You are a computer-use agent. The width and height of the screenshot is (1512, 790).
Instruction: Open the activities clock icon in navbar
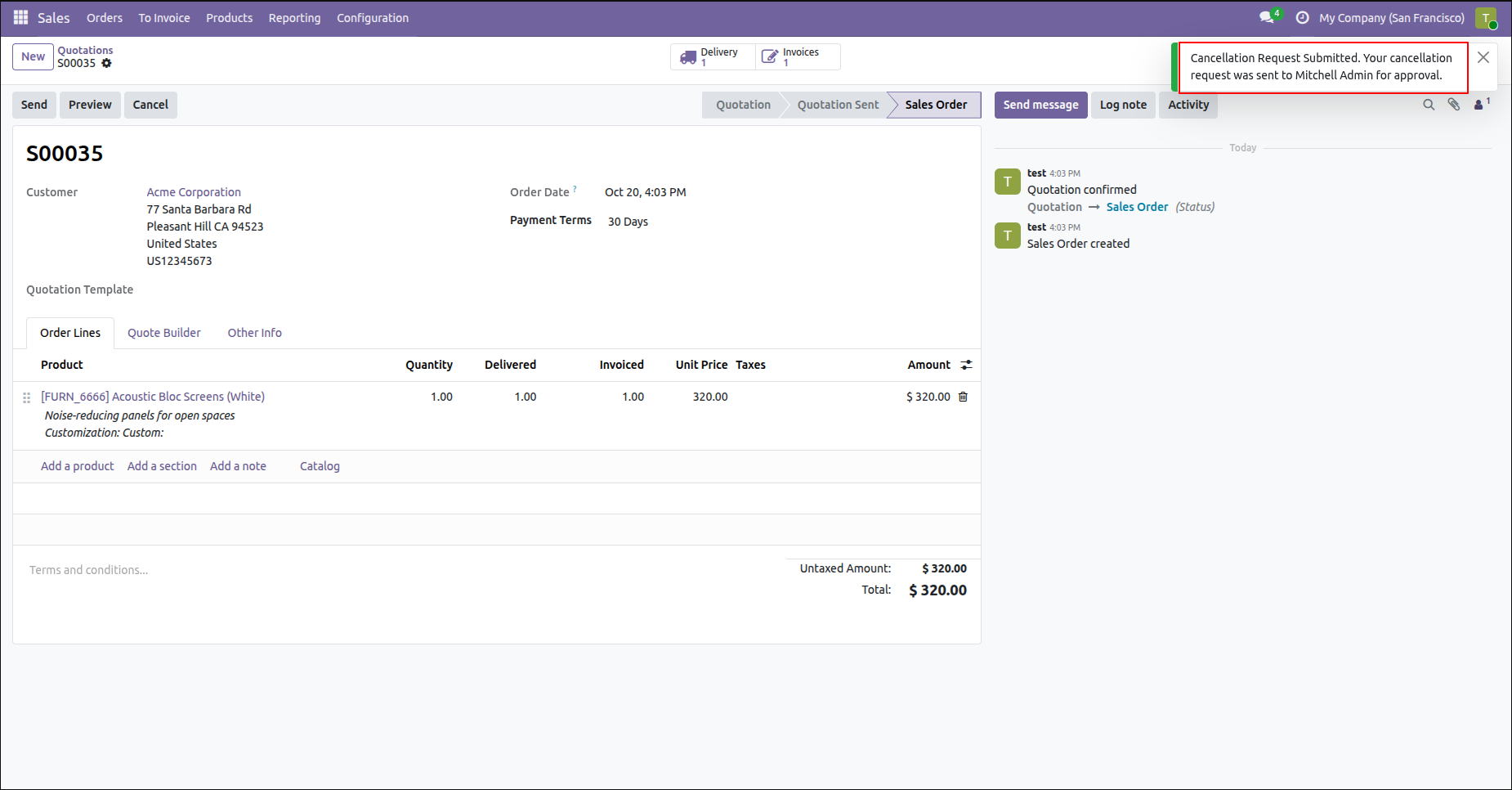coord(1303,17)
